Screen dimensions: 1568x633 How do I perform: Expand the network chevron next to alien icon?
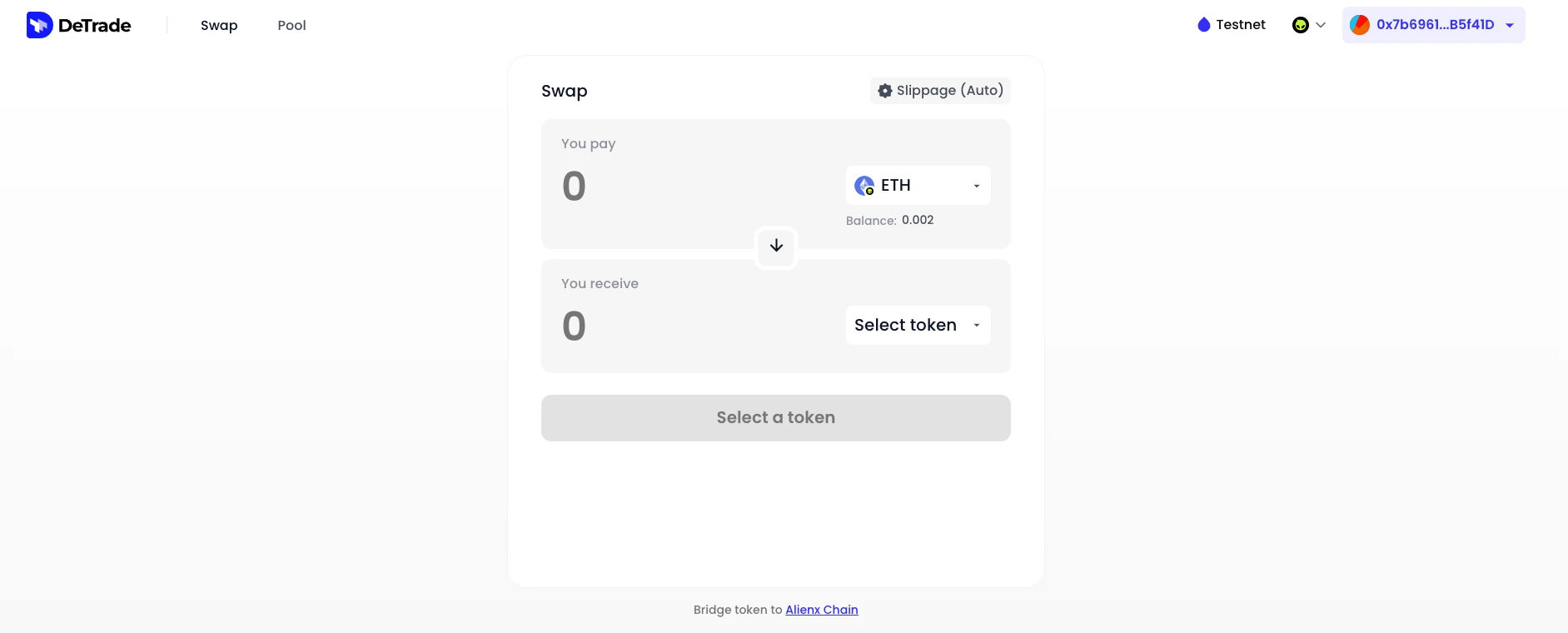coord(1321,25)
